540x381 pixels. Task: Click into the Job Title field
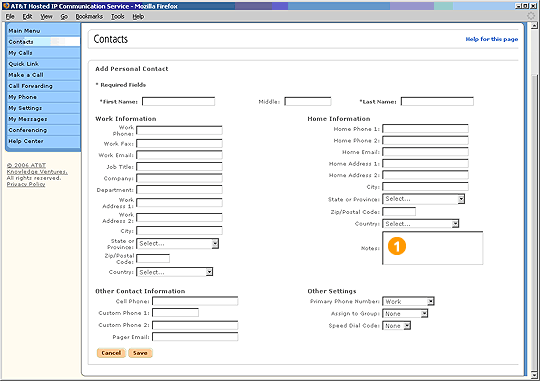point(179,167)
